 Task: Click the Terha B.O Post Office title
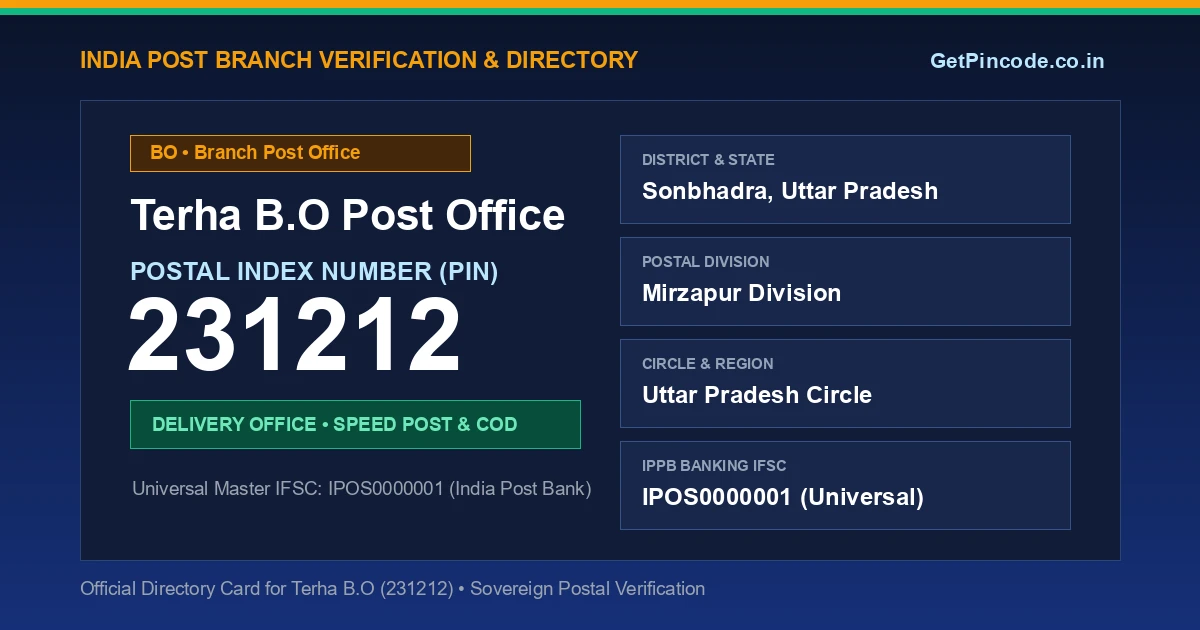(x=348, y=215)
